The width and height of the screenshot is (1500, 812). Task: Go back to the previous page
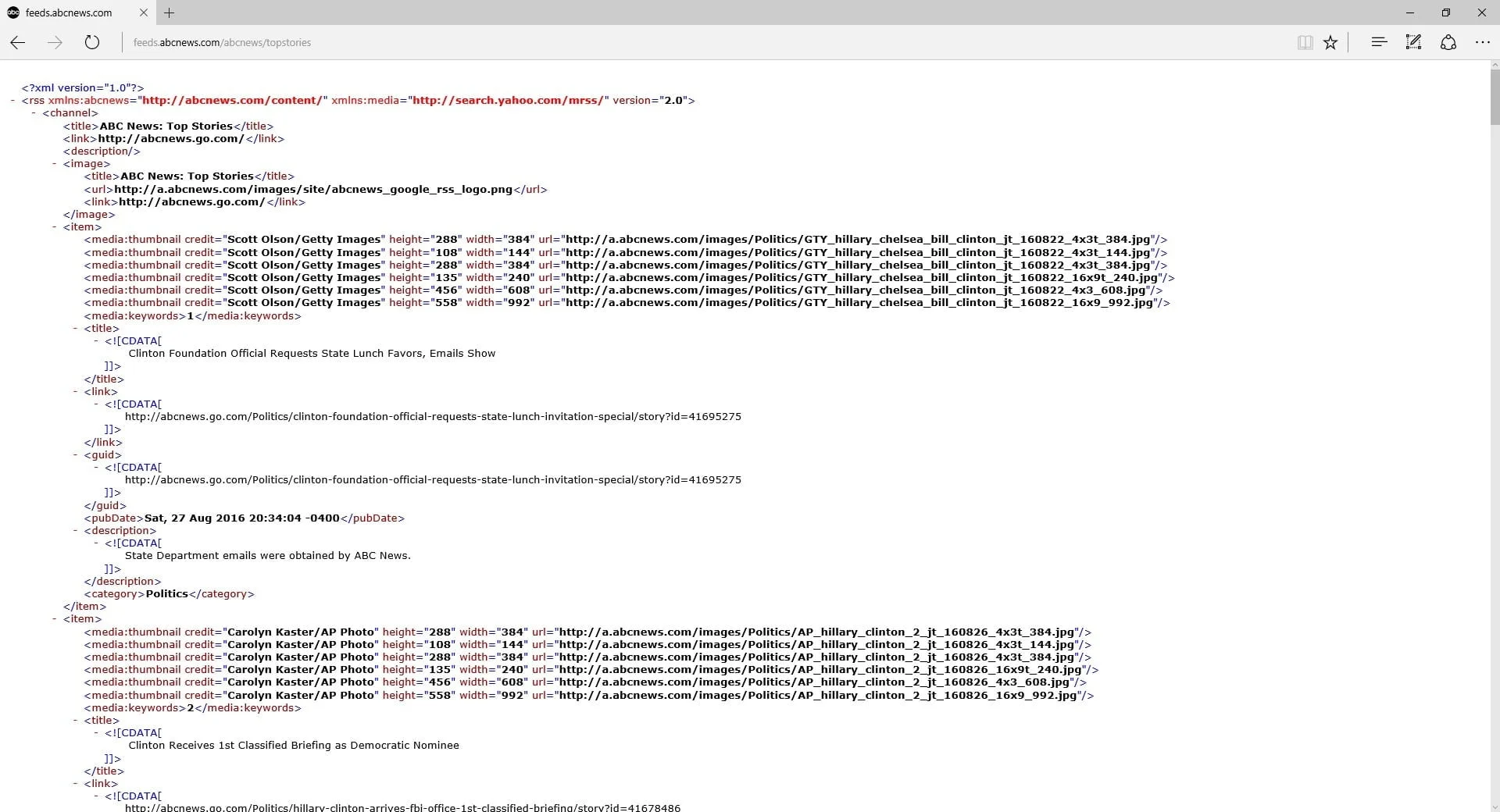point(16,42)
